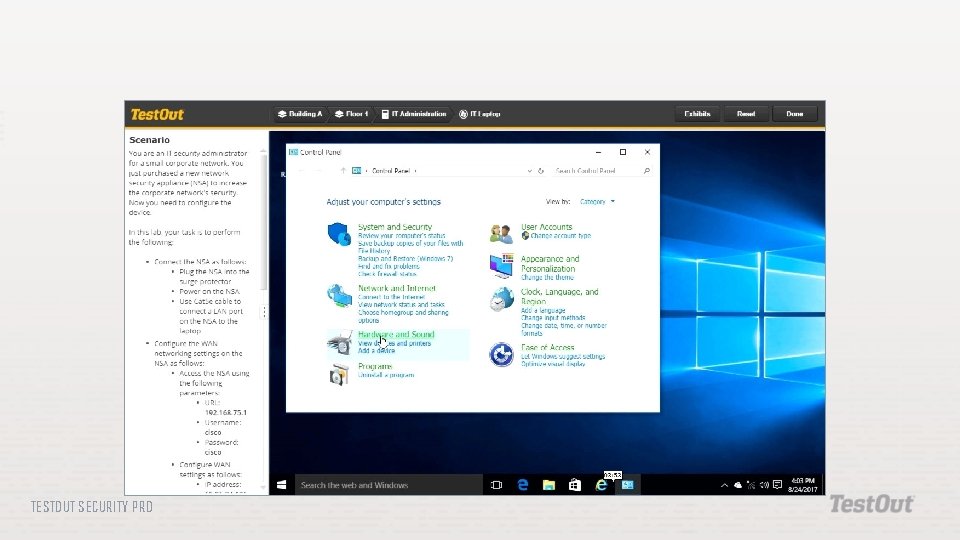
Task: Click Choose homegroup and sharing options link
Action: [403, 317]
